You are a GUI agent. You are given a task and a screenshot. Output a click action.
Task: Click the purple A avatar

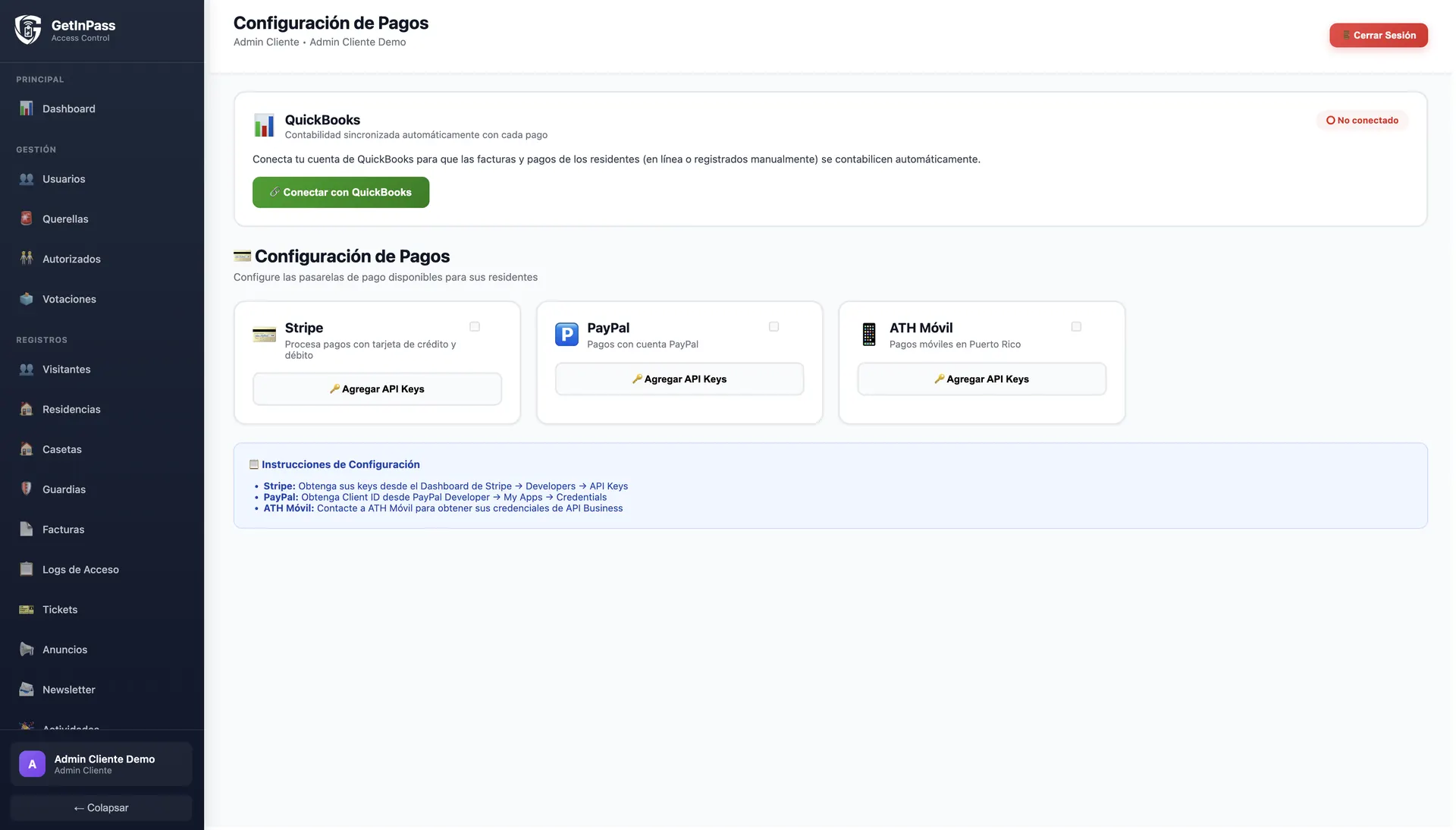tap(32, 764)
